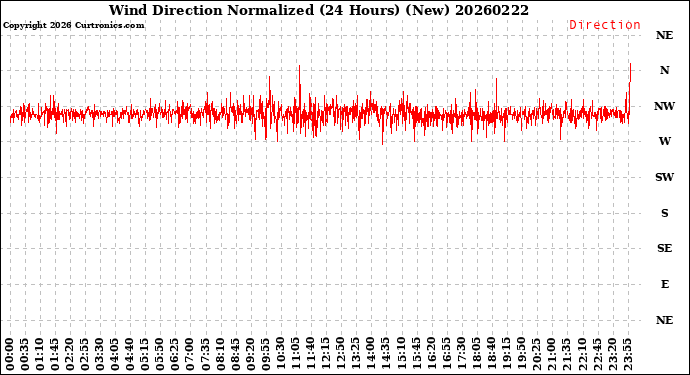Click the '16:55' time axis label
This screenshot has height=375, width=690.
coord(446,354)
